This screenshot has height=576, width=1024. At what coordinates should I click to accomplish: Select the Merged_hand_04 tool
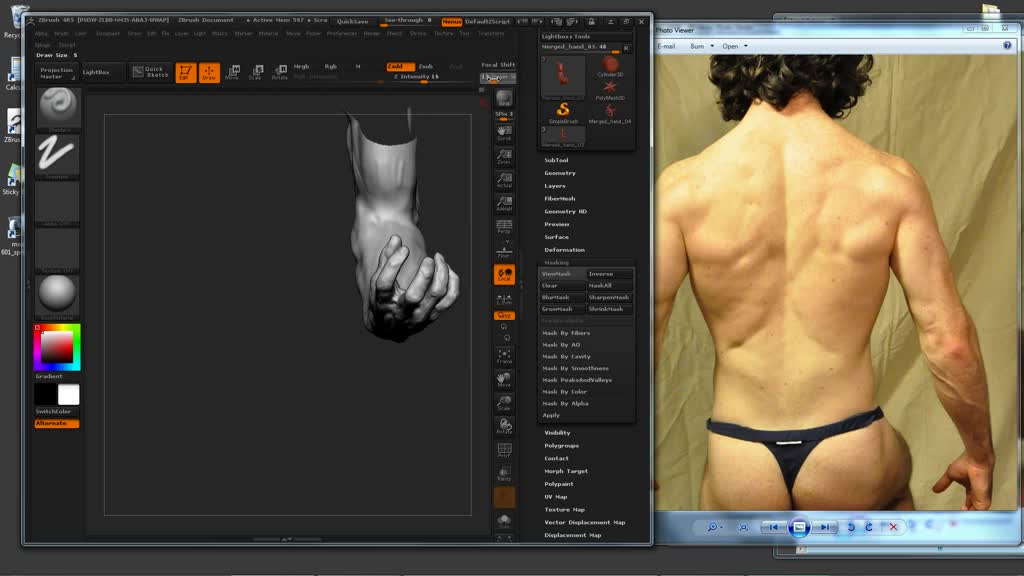click(x=610, y=113)
